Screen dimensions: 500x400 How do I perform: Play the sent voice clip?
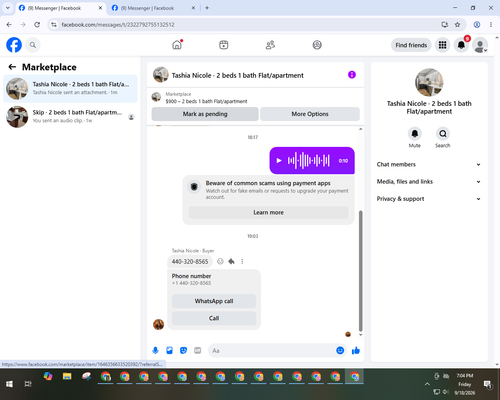pyautogui.click(x=279, y=161)
